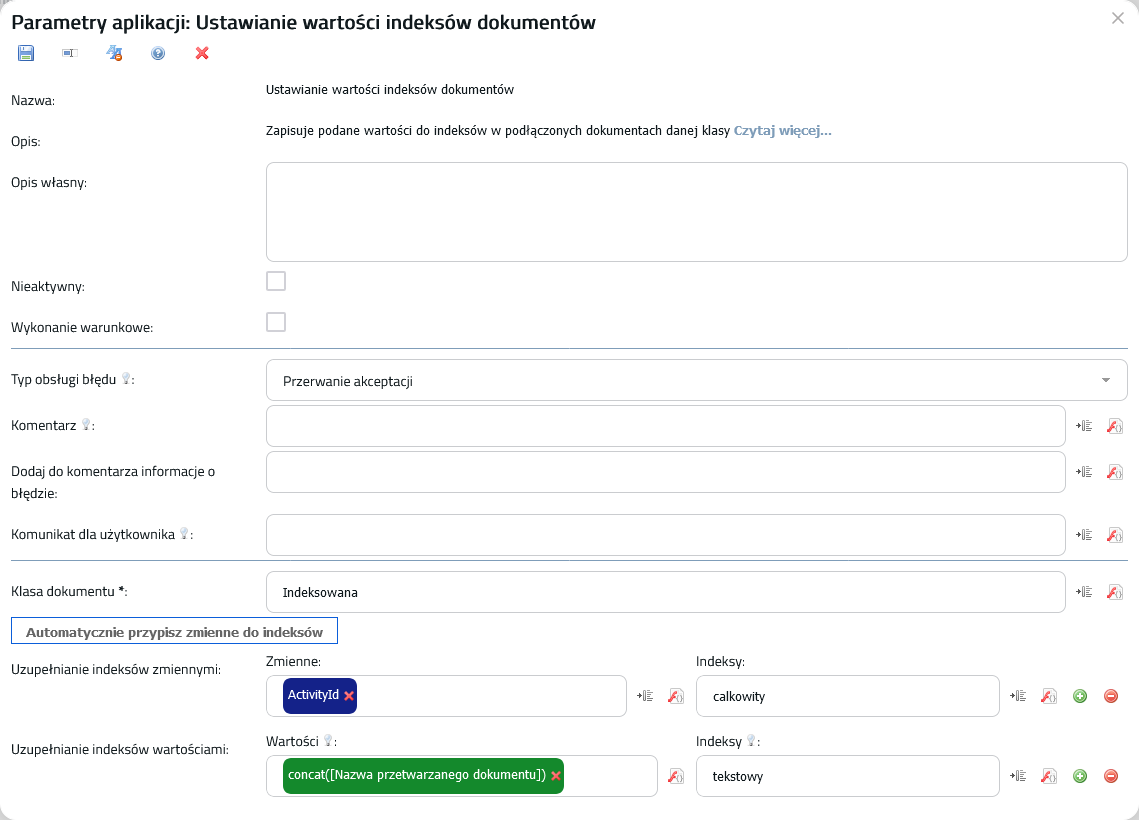The height and width of the screenshot is (820, 1139).
Task: Open help via the blue question mark icon
Action: (158, 53)
